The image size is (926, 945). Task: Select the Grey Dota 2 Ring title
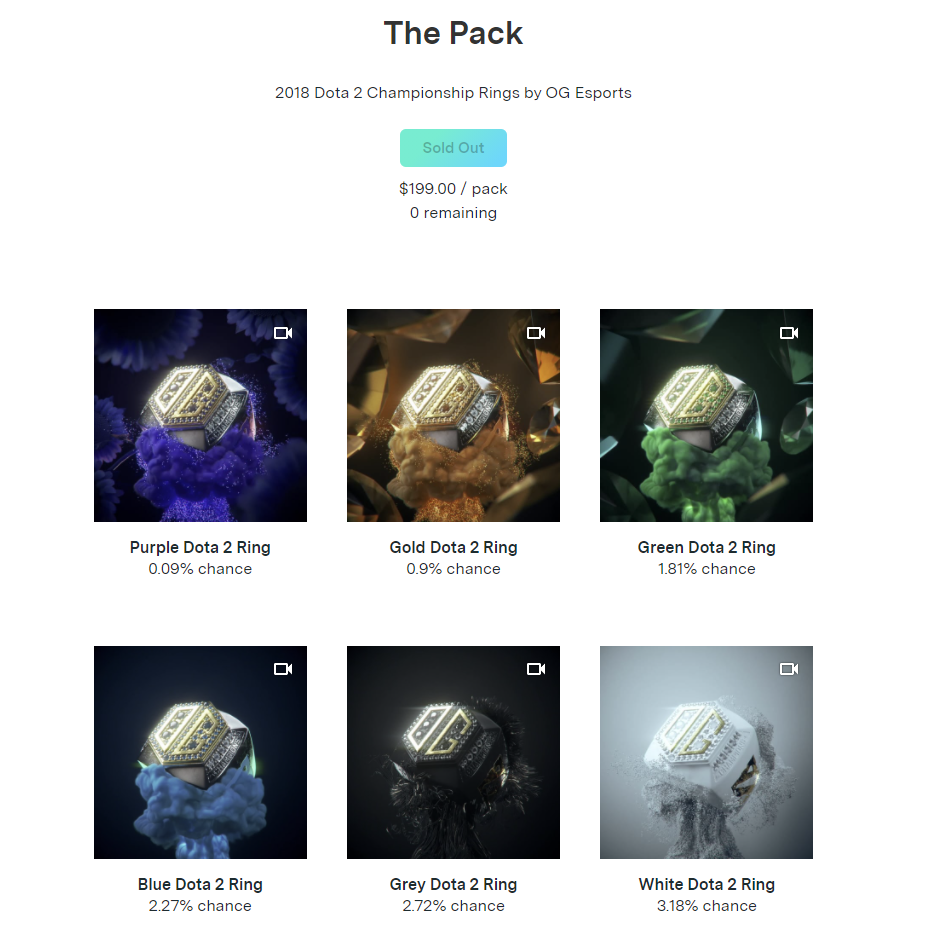[453, 884]
